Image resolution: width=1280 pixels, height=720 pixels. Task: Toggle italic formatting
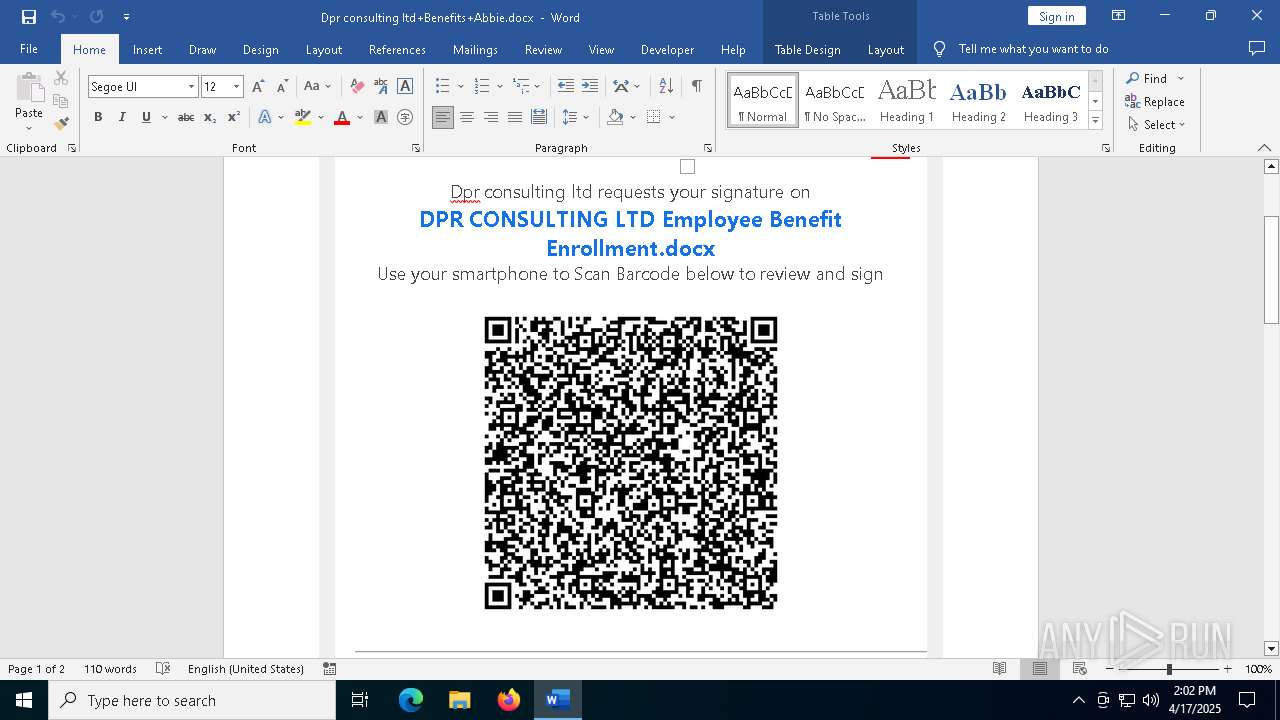click(x=122, y=117)
